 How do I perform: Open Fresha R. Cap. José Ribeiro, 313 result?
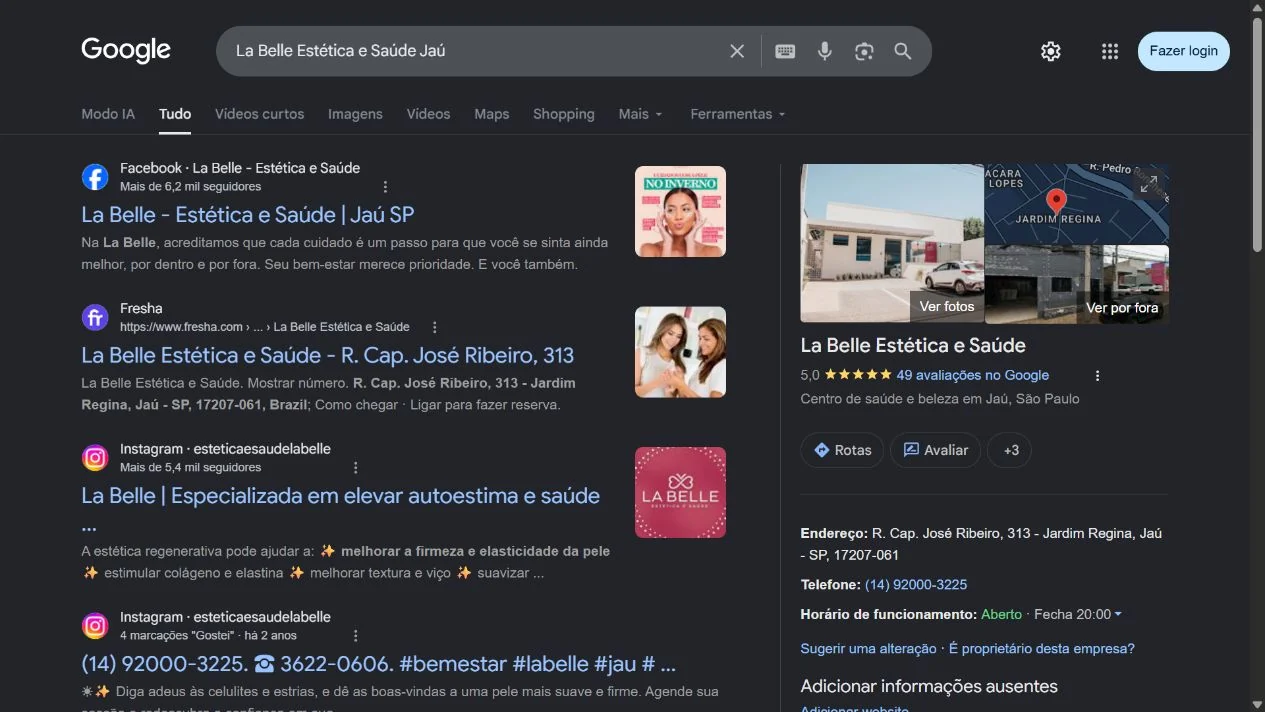point(328,355)
